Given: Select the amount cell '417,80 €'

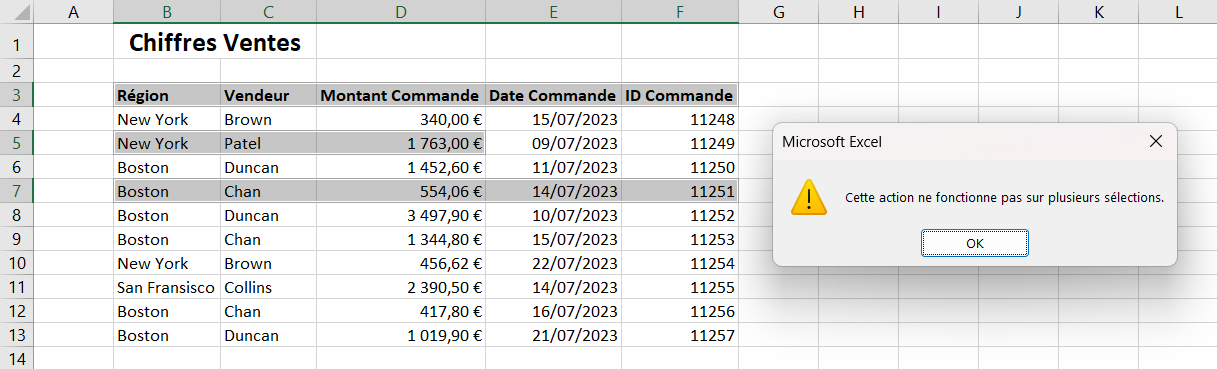Looking at the screenshot, I should tap(401, 311).
